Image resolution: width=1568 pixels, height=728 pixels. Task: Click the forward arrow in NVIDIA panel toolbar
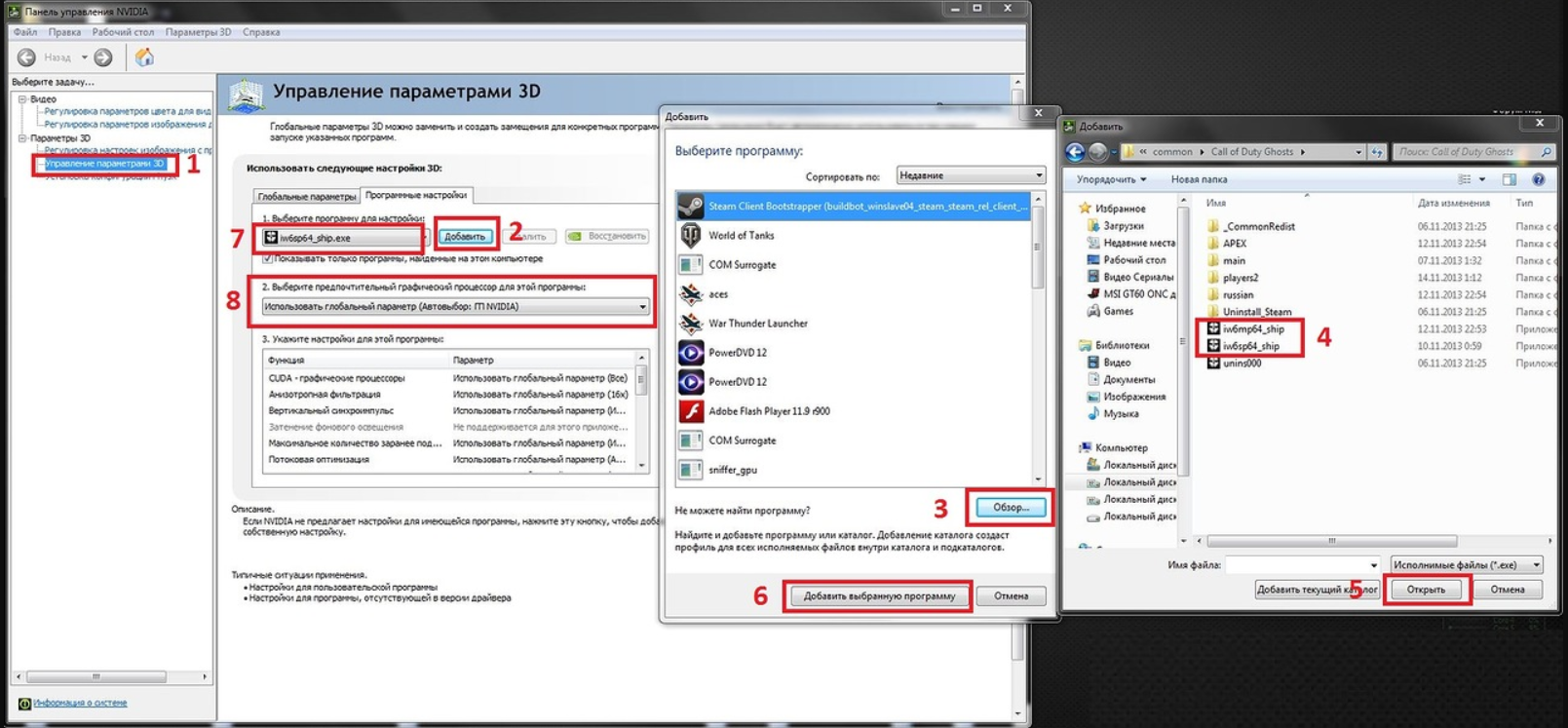click(103, 57)
